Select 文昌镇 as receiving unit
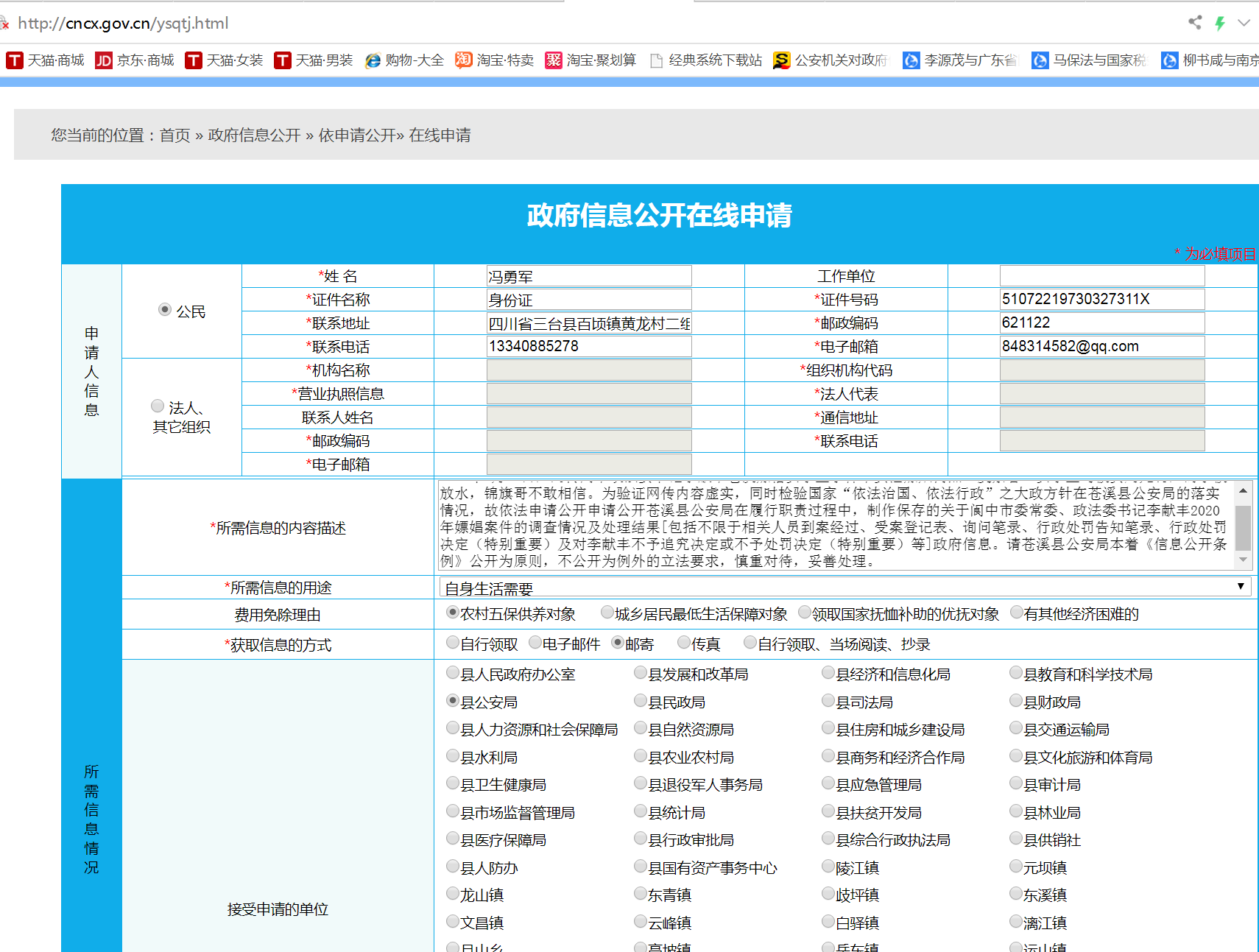Screen dimensions: 1259x952 click(x=453, y=922)
